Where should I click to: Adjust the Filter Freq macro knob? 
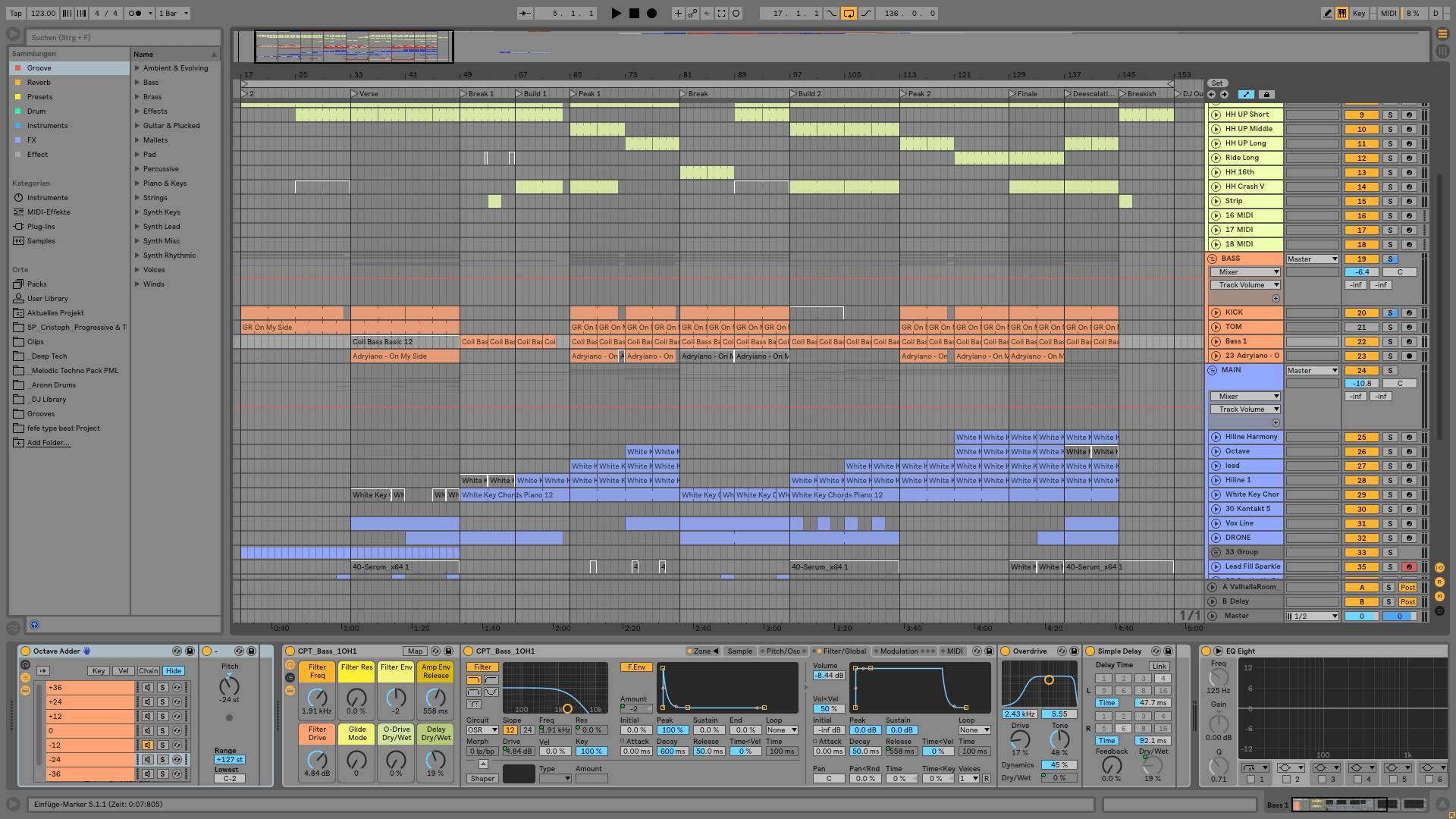(317, 697)
